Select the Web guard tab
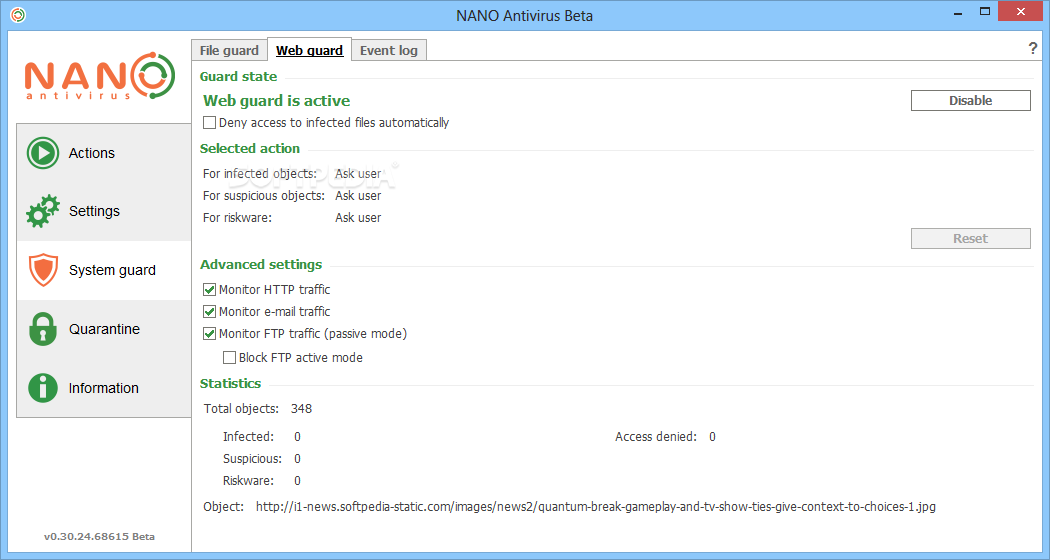The width and height of the screenshot is (1050, 560). (x=309, y=50)
